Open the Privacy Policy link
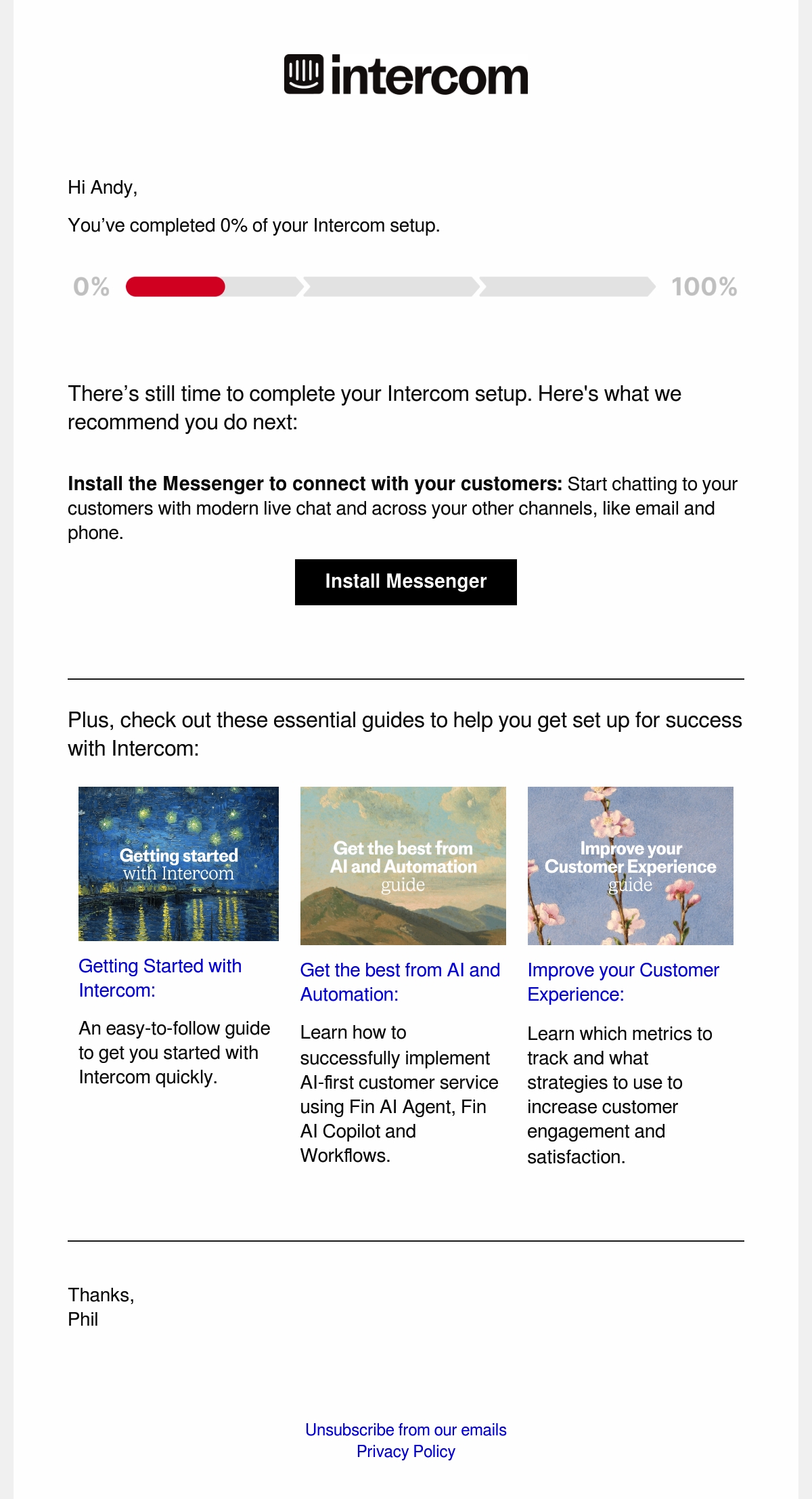The width and height of the screenshot is (812, 1499). click(406, 1451)
